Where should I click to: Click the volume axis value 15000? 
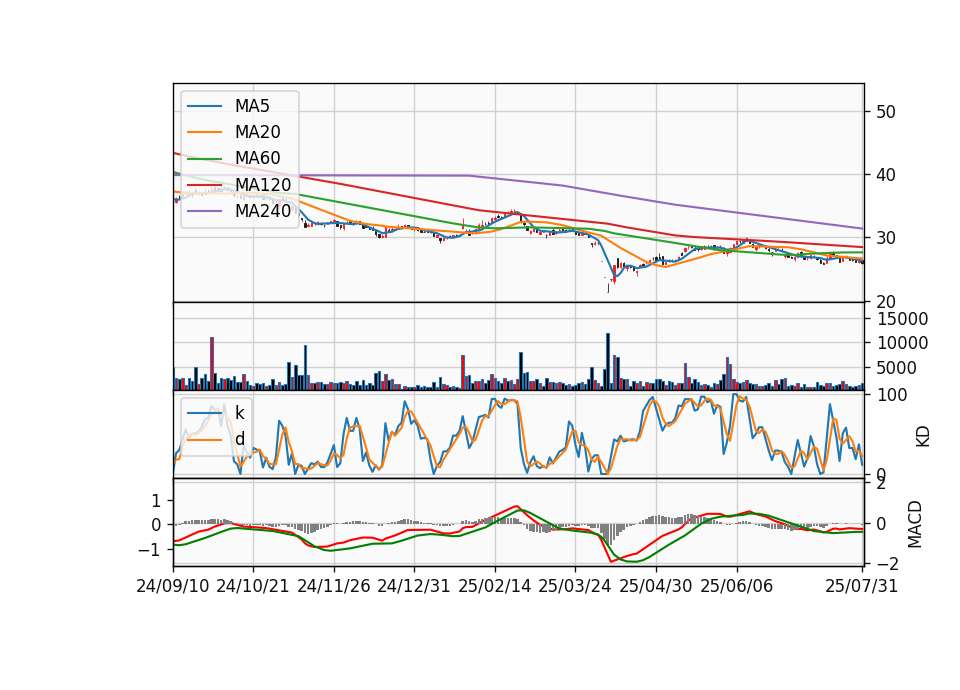pos(902,319)
